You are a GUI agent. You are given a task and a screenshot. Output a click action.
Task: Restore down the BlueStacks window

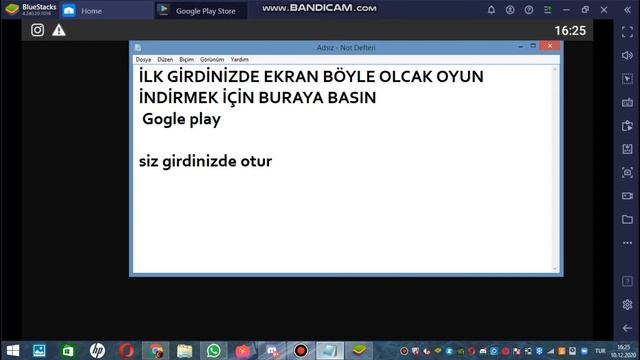coord(585,10)
